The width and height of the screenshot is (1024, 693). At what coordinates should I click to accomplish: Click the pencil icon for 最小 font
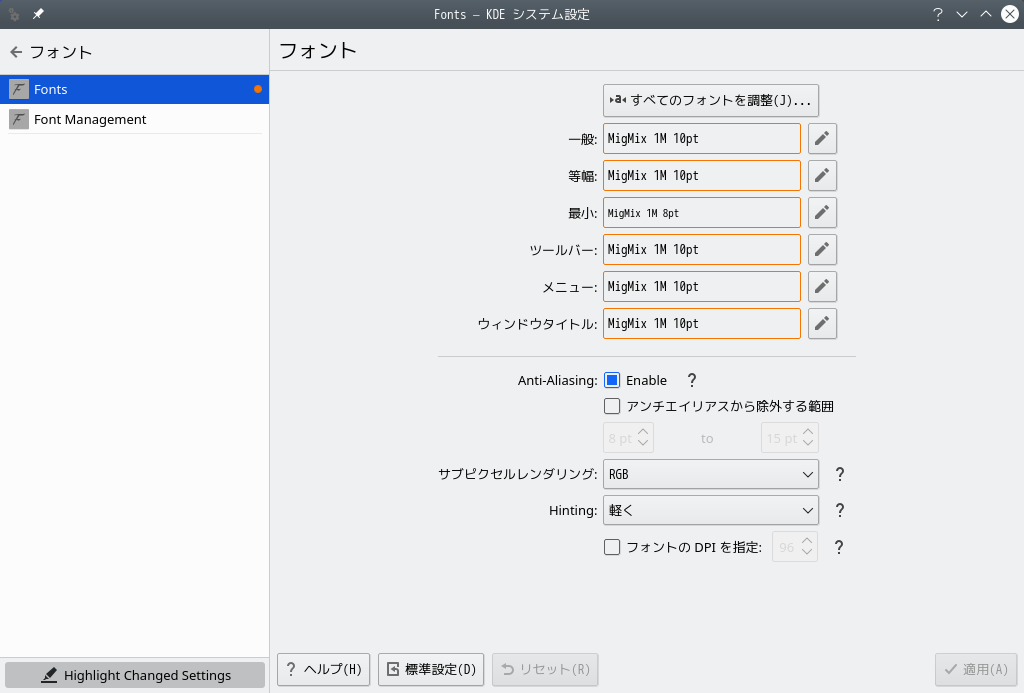pos(822,212)
